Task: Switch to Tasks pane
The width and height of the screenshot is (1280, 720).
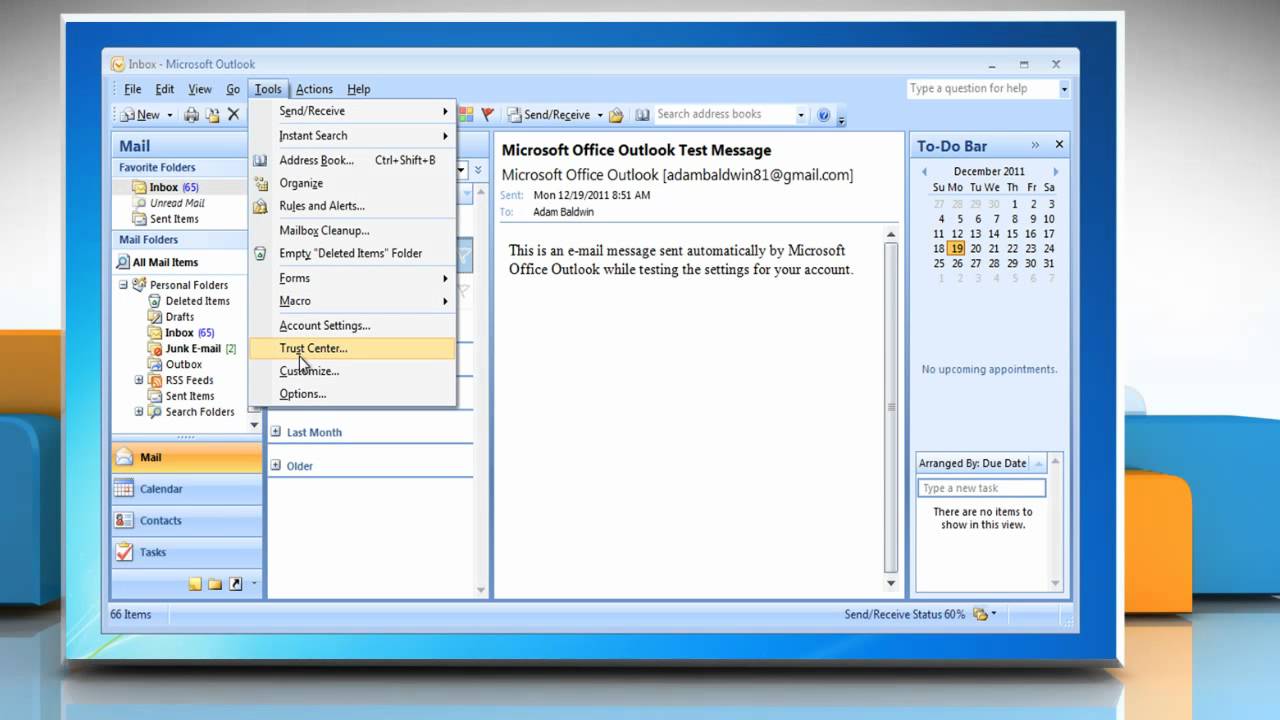Action: pos(187,552)
